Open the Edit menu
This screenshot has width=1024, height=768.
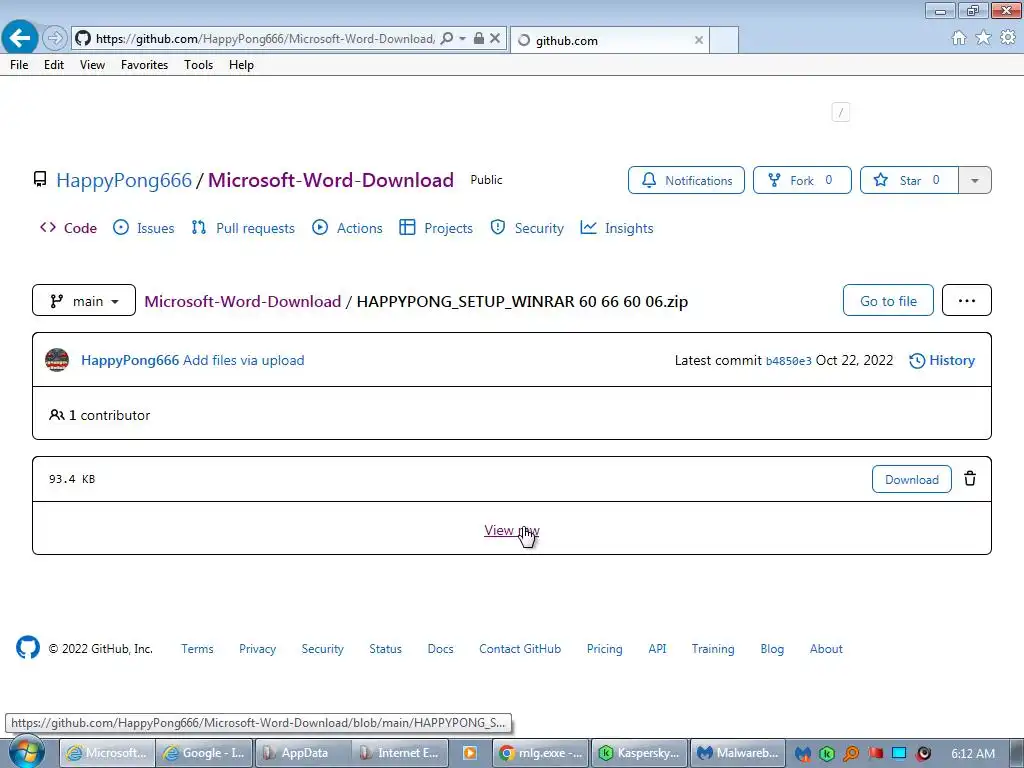click(x=54, y=65)
